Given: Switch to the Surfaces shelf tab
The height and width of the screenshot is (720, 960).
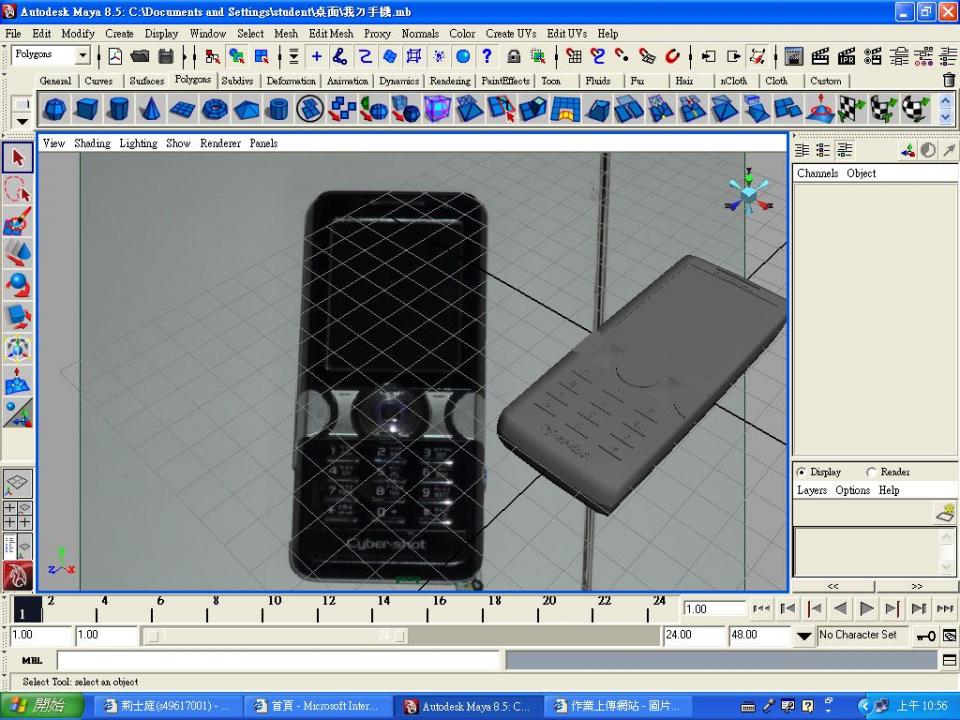Looking at the screenshot, I should pos(146,81).
